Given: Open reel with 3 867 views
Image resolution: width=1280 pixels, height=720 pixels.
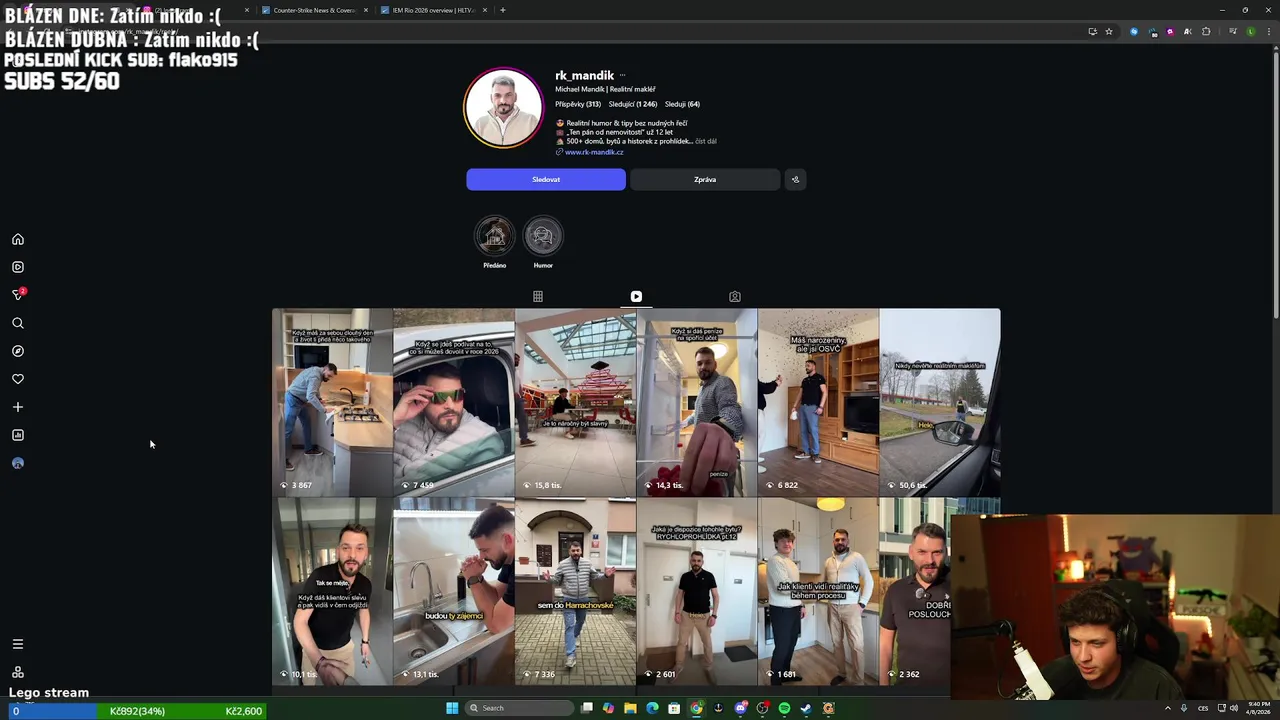Looking at the screenshot, I should point(332,402).
